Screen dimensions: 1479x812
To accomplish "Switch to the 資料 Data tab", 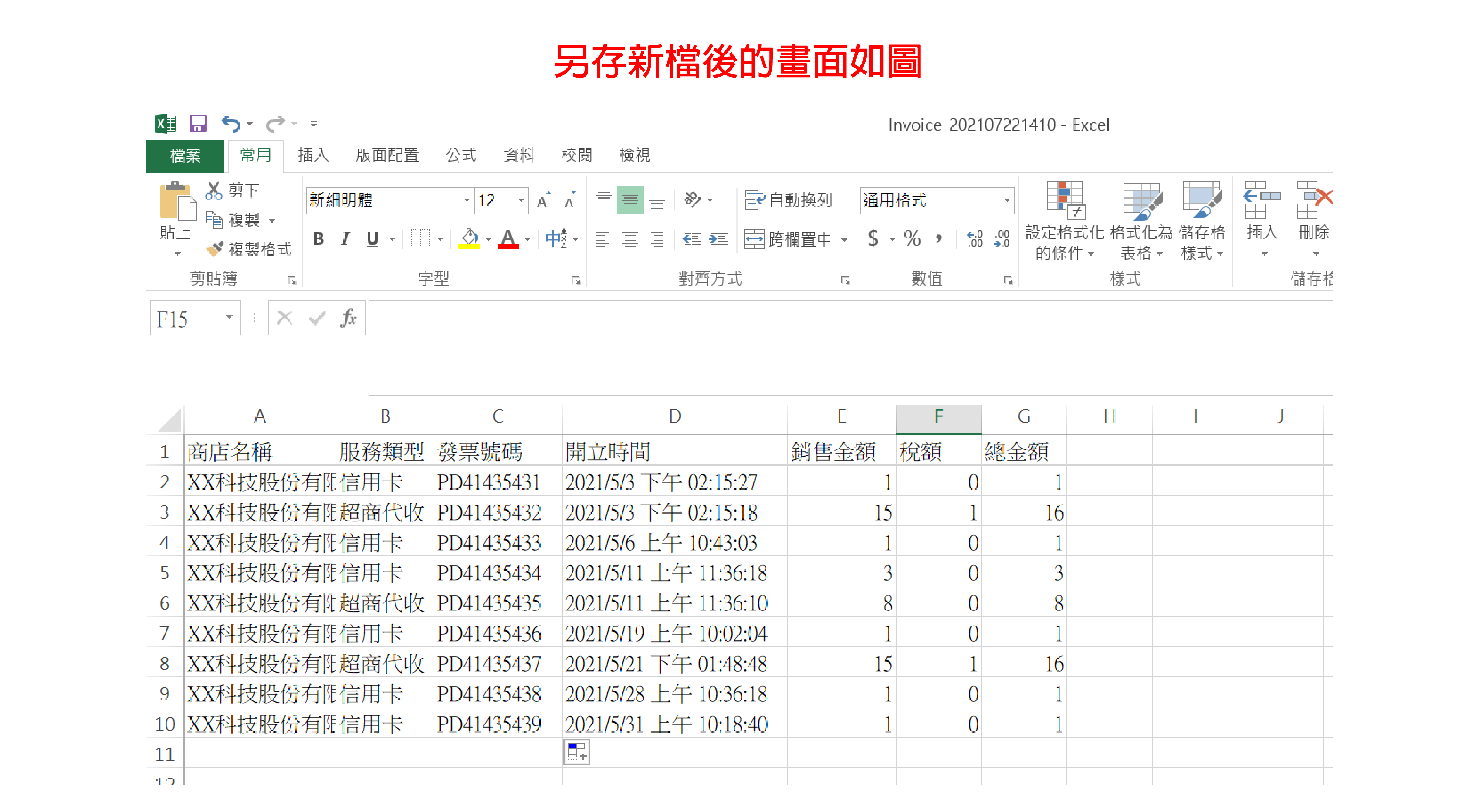I will click(518, 155).
